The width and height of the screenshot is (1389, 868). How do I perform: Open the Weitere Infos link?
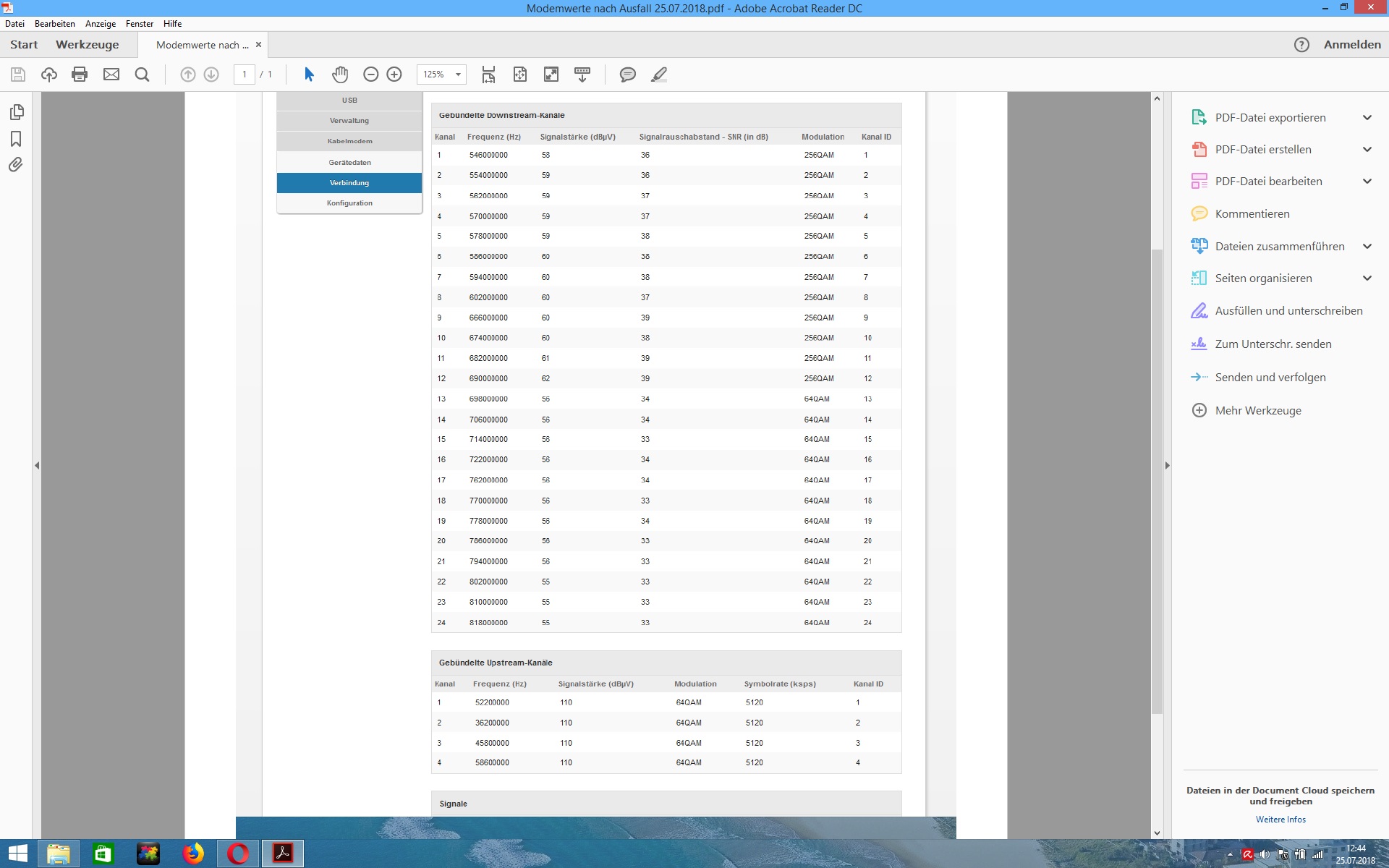[x=1280, y=820]
